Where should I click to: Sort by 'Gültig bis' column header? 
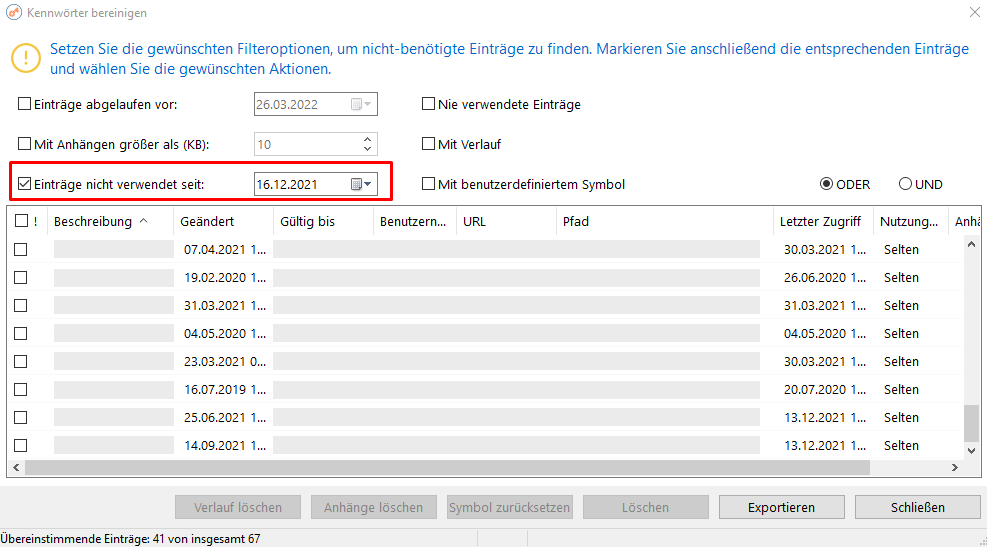[x=323, y=222]
